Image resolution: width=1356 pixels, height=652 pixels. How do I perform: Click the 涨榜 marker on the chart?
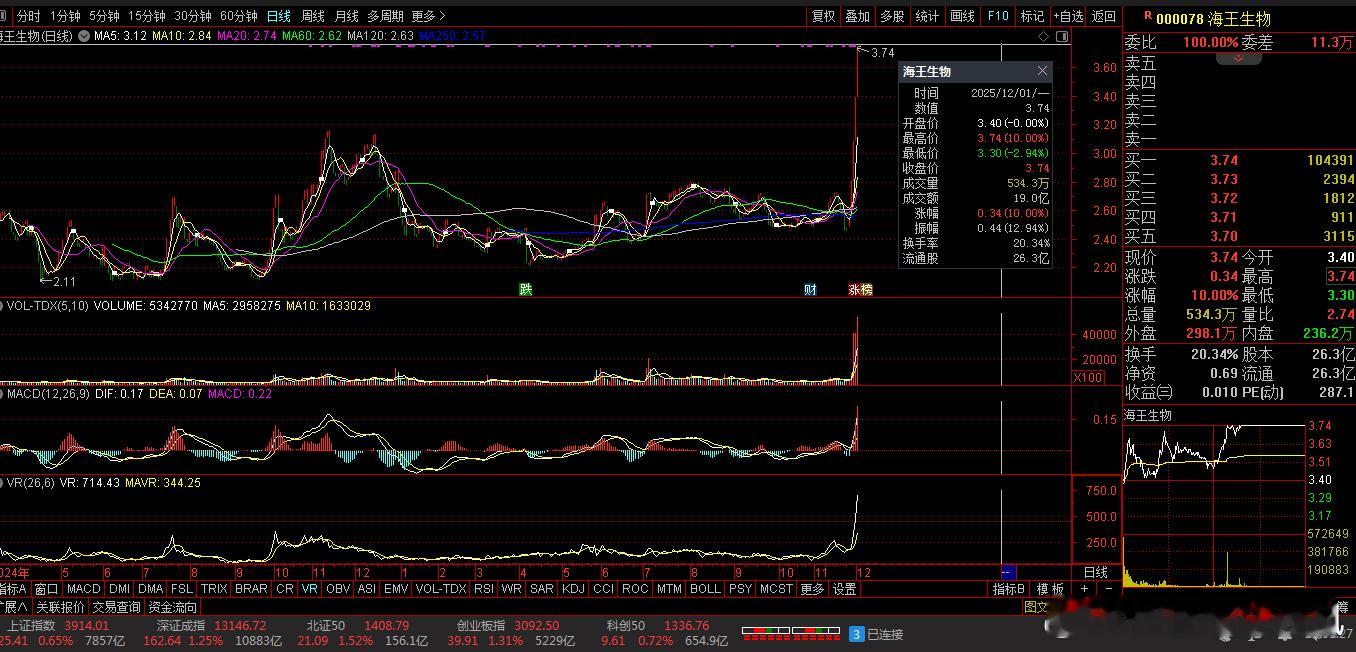860,290
